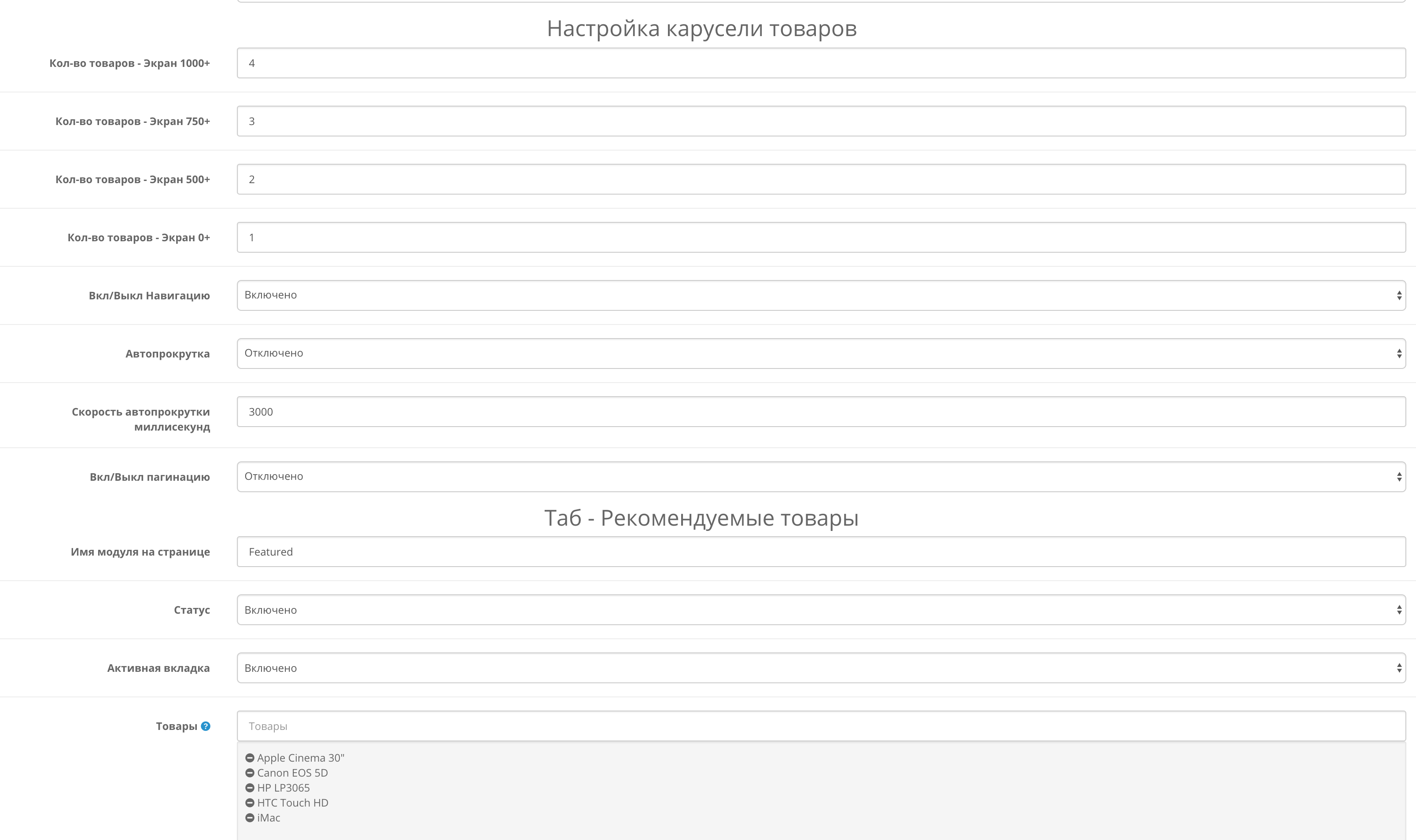Focus the Экран 0+ product count field

coord(821,237)
